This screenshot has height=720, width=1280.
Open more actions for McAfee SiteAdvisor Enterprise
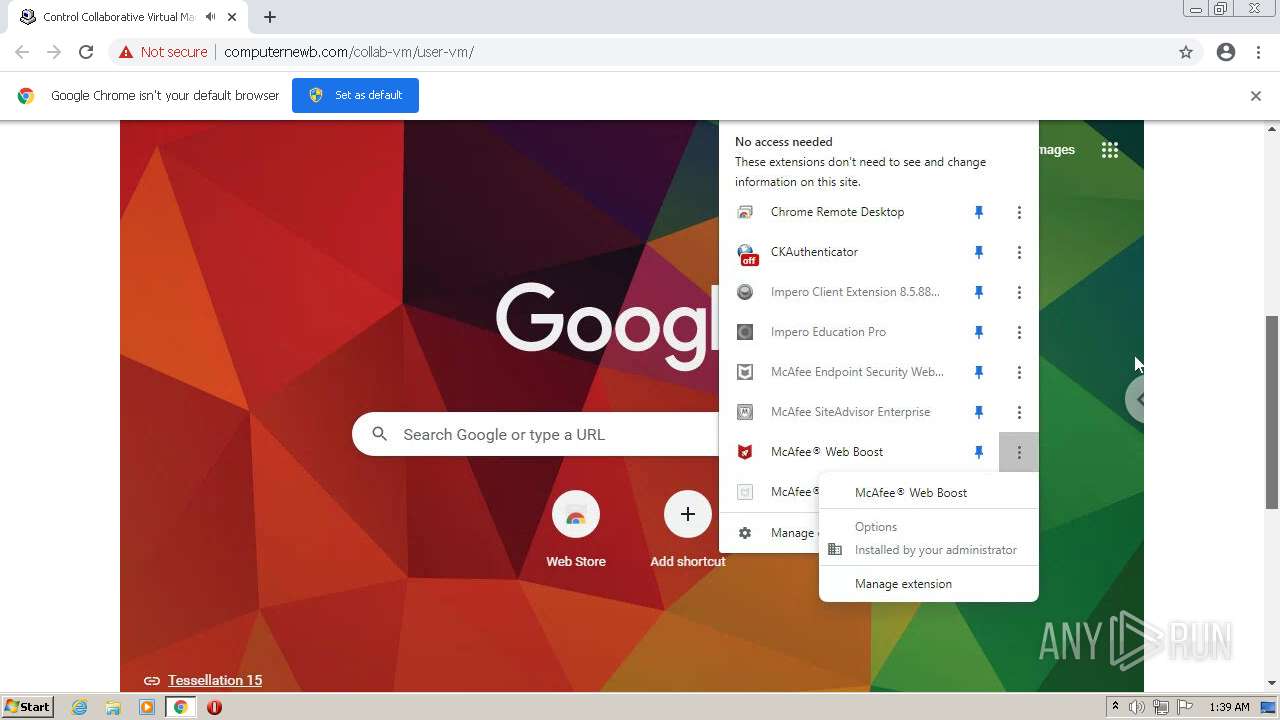[x=1019, y=412]
